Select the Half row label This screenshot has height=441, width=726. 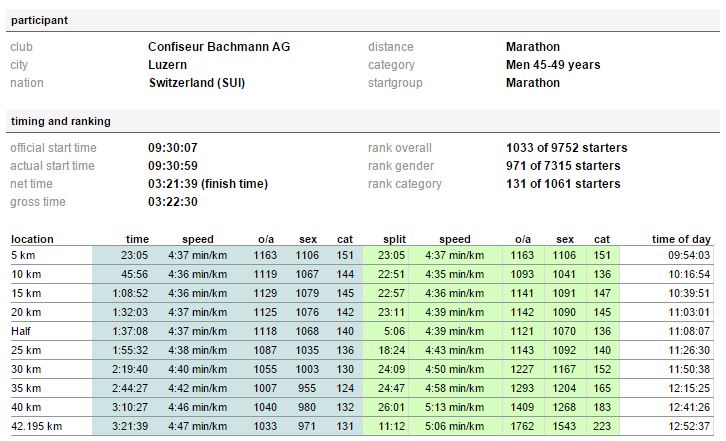21,331
